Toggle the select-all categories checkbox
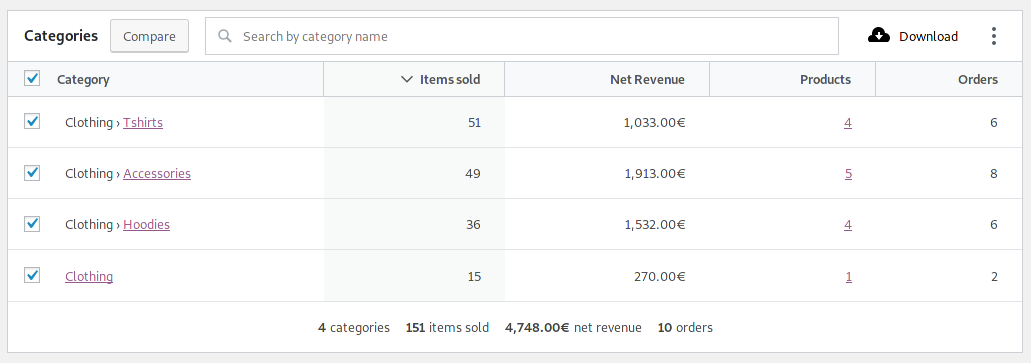 coord(32,79)
